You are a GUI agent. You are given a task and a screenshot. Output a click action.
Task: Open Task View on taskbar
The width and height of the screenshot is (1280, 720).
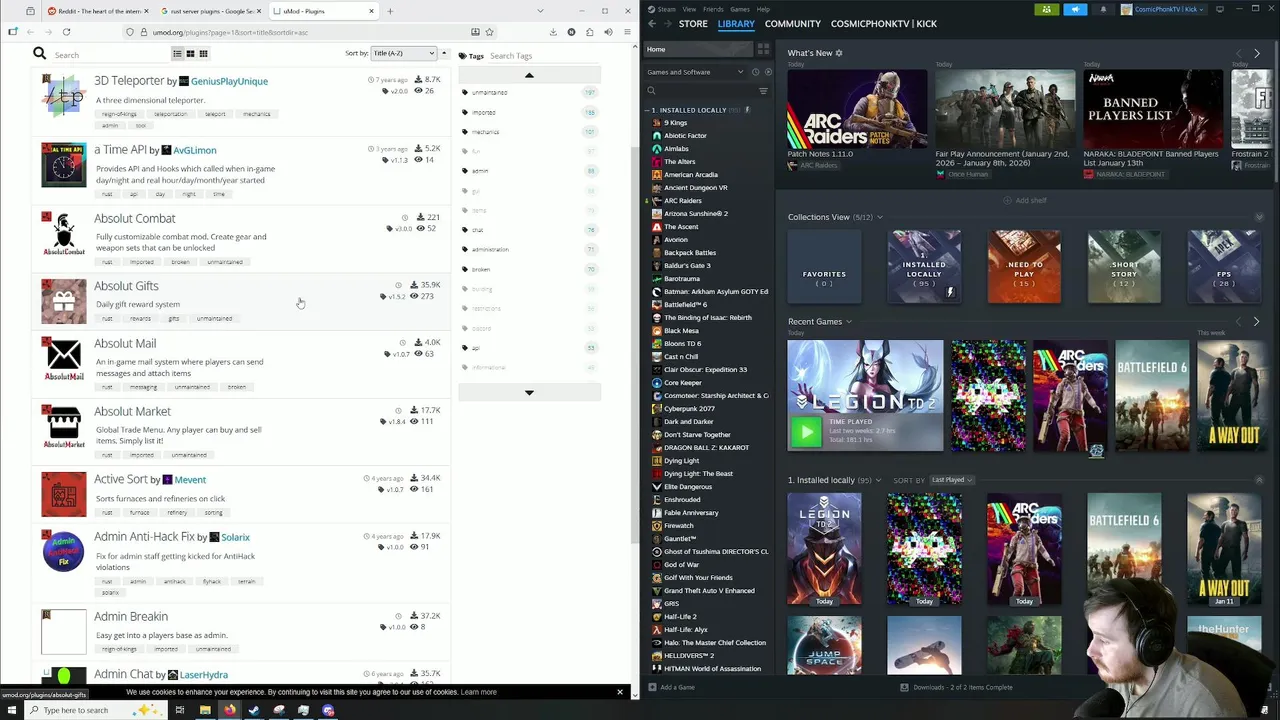click(x=179, y=710)
